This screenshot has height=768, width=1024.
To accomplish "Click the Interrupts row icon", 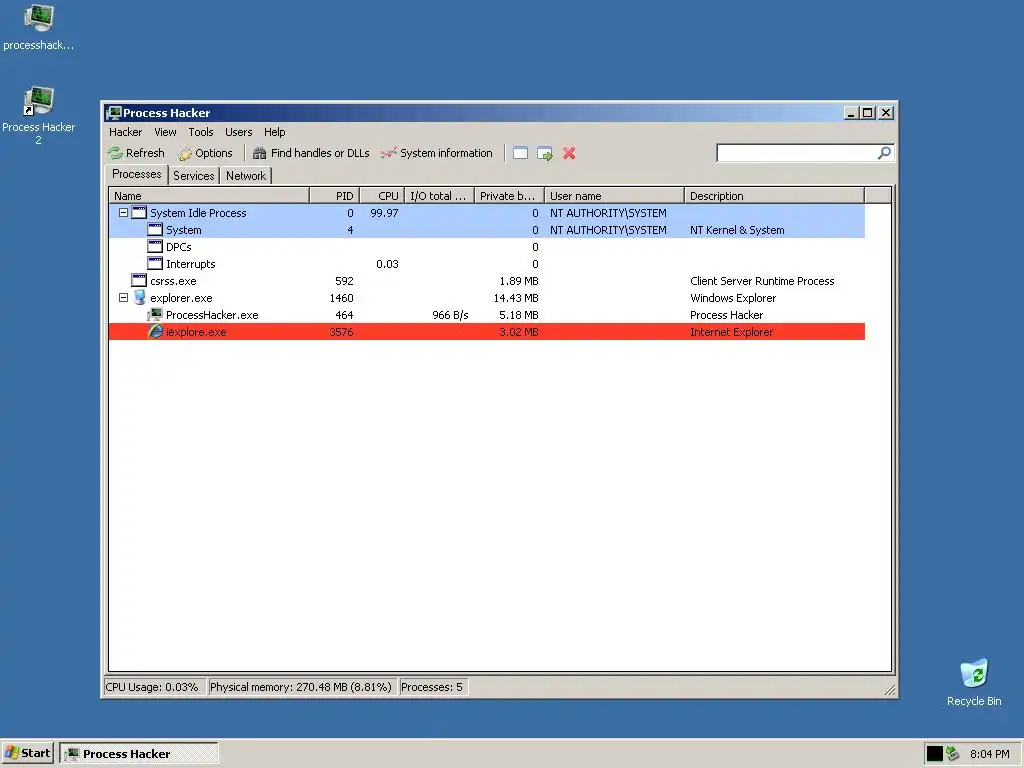I will pos(155,264).
